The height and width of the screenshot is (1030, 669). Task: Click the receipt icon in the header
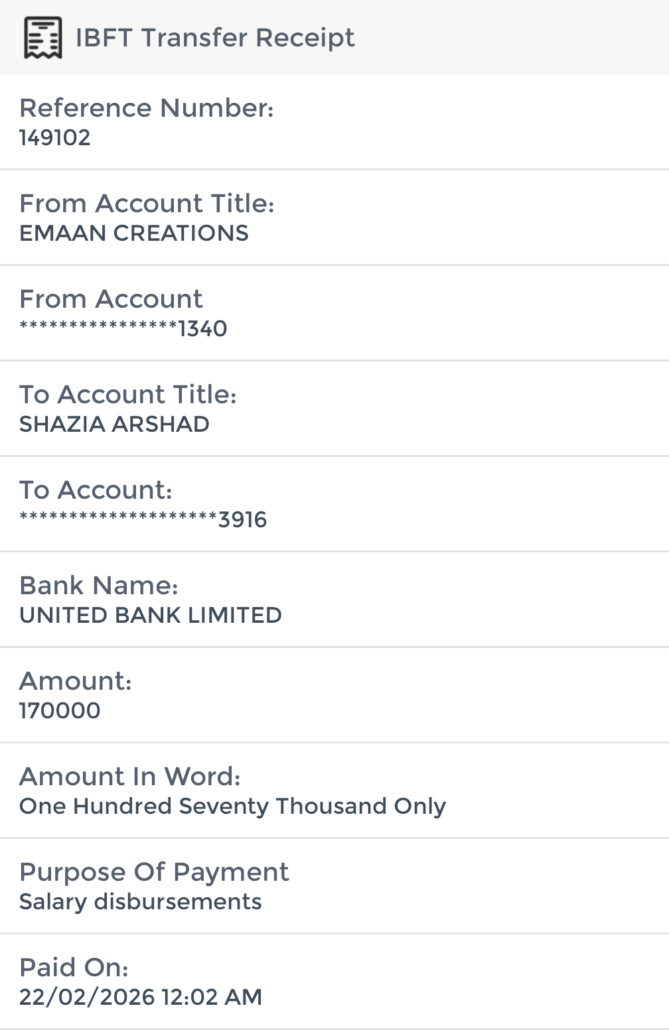point(42,38)
